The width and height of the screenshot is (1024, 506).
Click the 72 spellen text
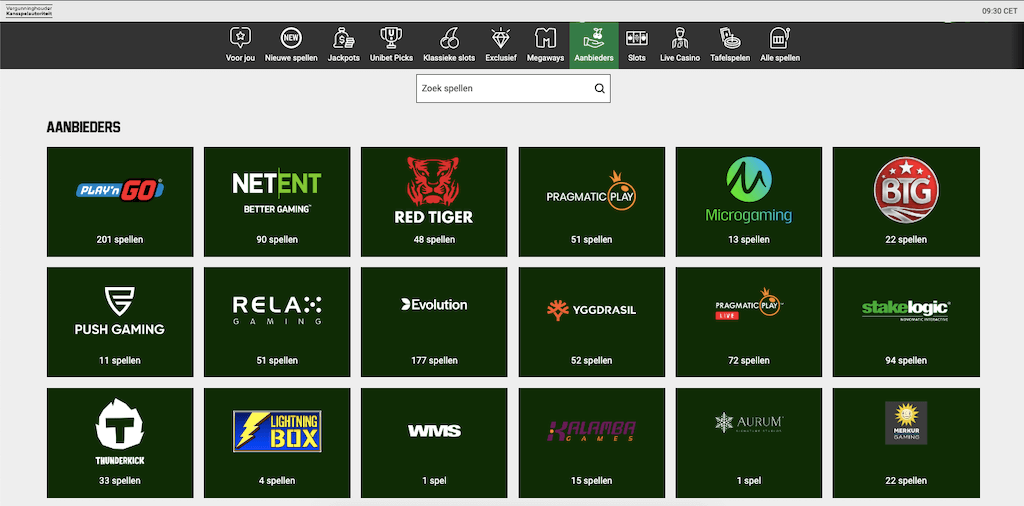click(748, 360)
